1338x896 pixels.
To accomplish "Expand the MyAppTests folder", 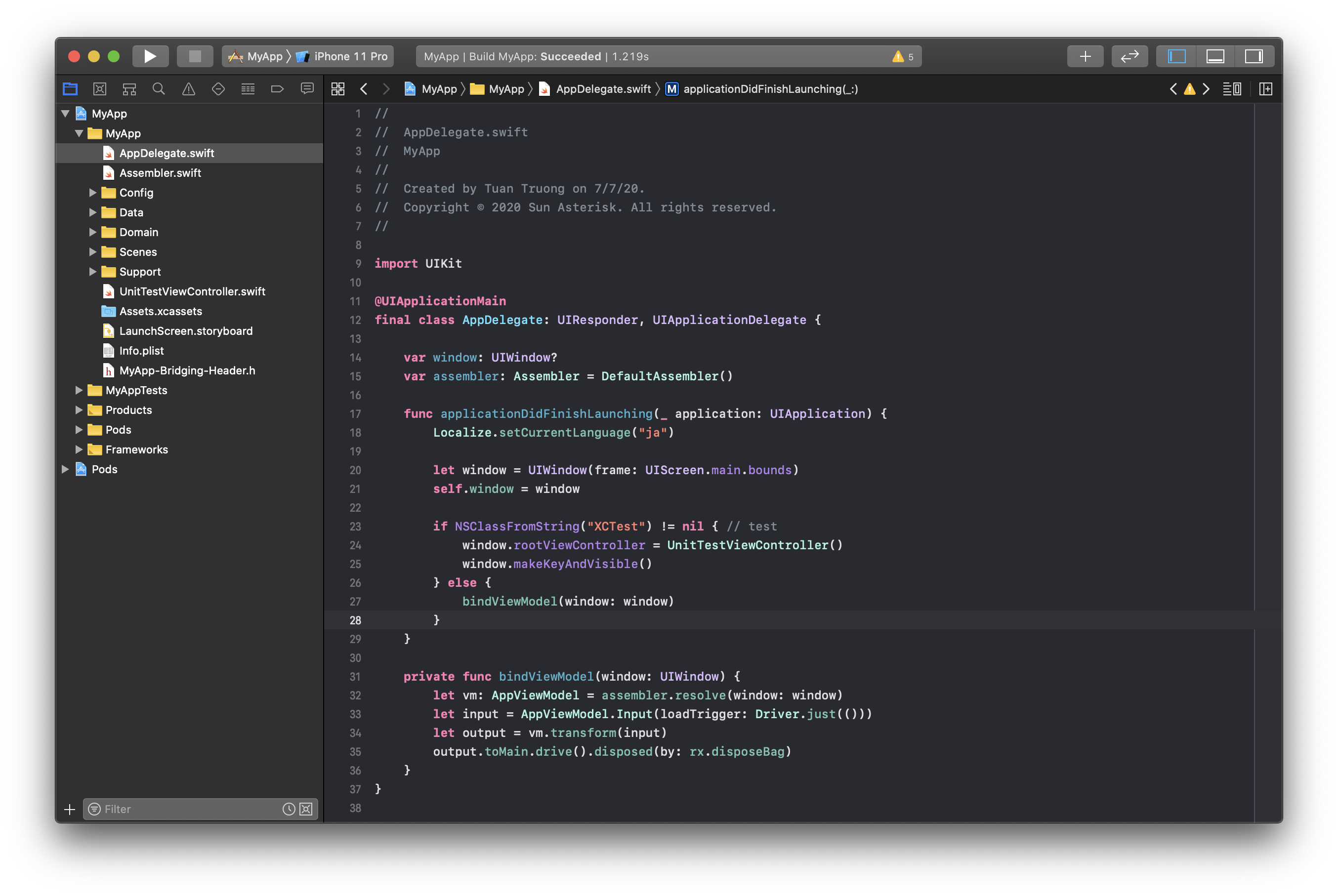I will point(79,390).
